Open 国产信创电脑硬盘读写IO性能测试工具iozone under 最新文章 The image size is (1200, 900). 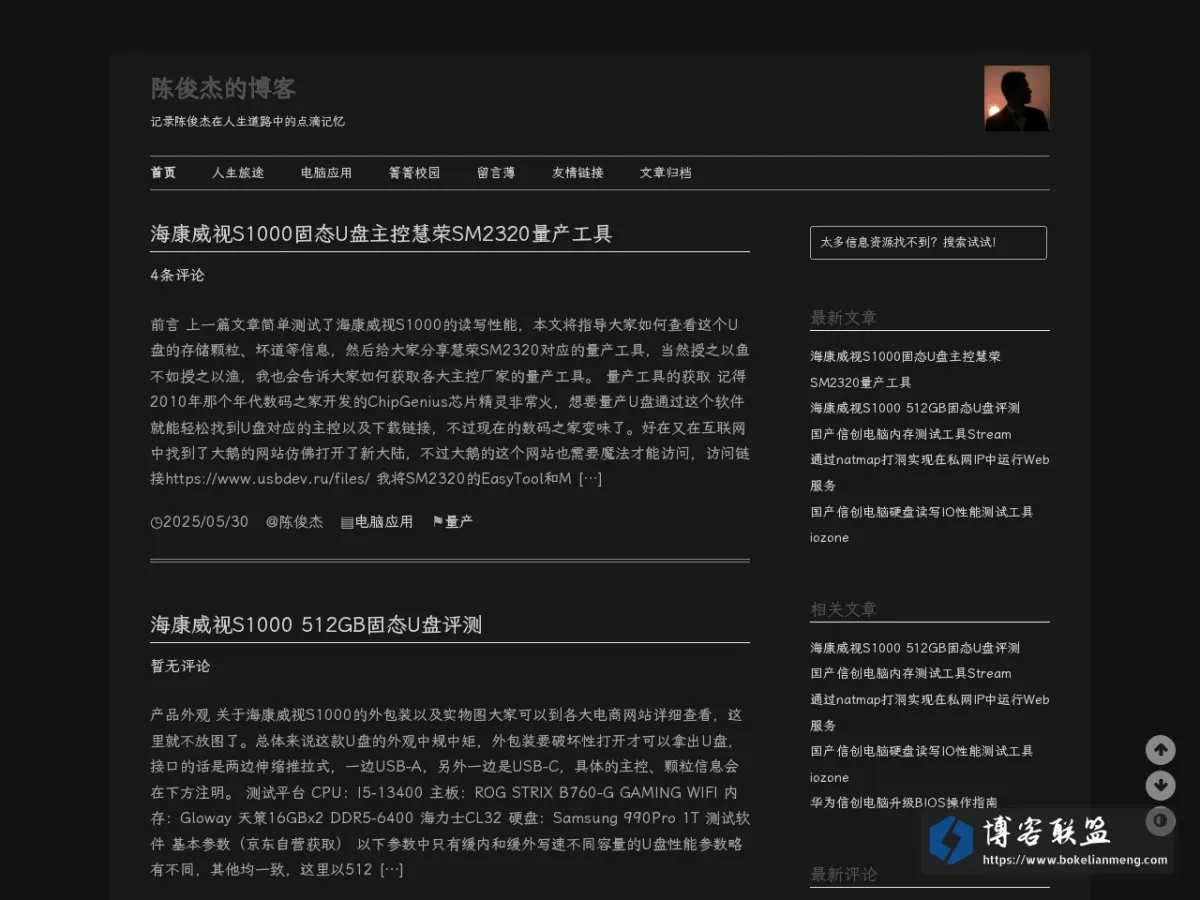(x=922, y=524)
